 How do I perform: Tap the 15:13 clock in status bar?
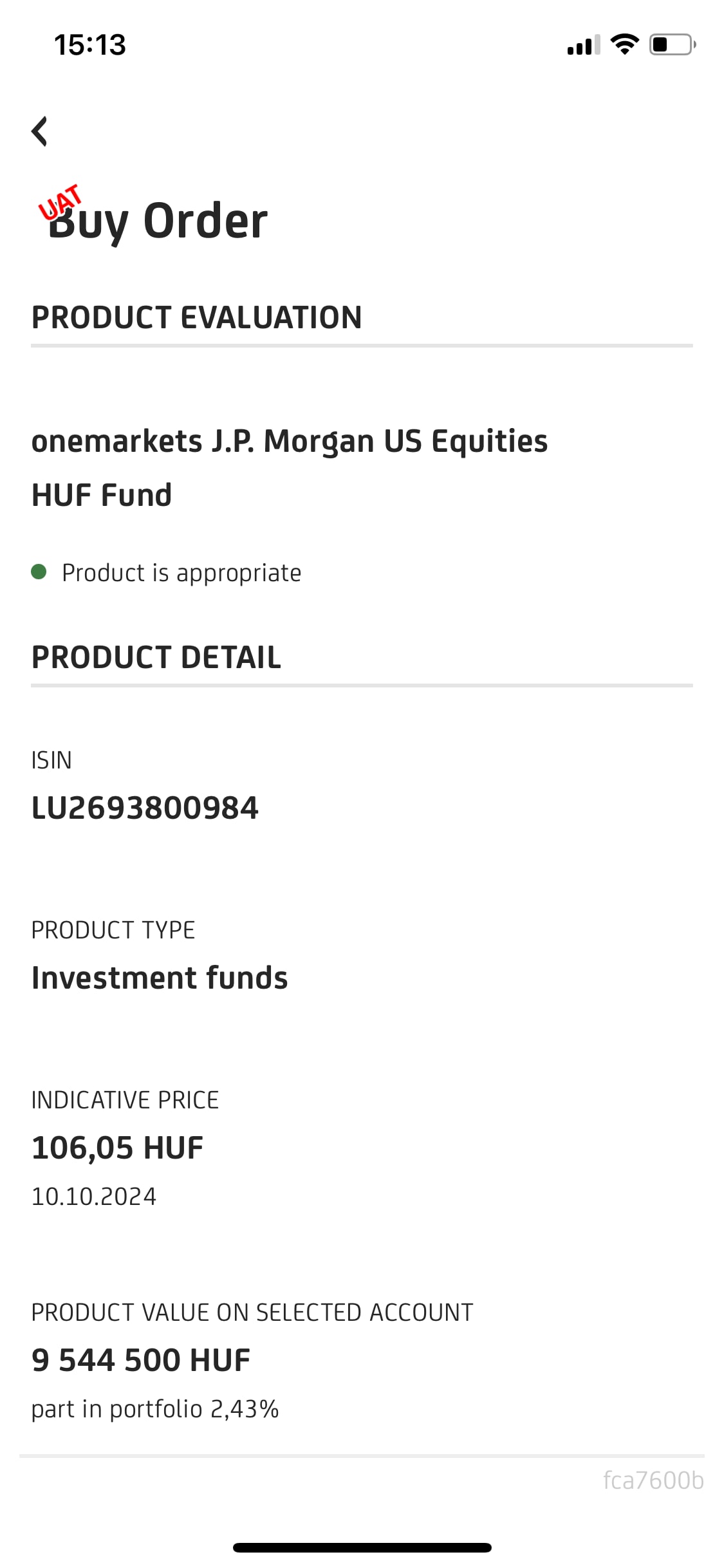click(x=90, y=45)
